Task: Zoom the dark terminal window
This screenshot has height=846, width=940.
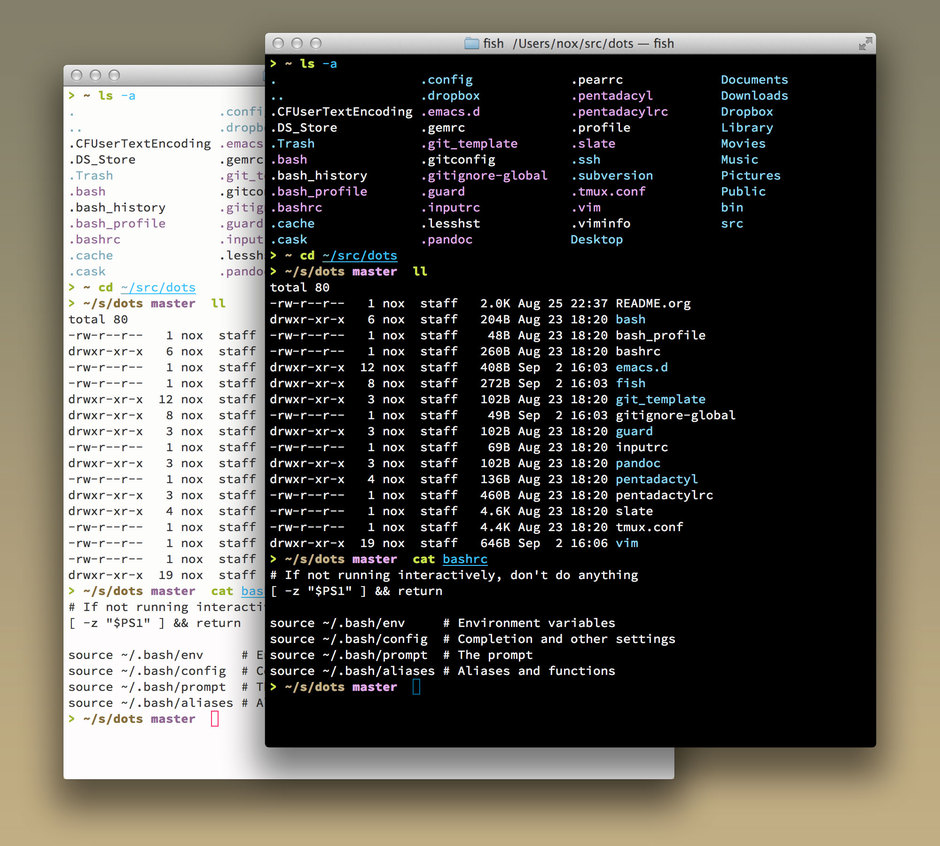Action: 316,43
